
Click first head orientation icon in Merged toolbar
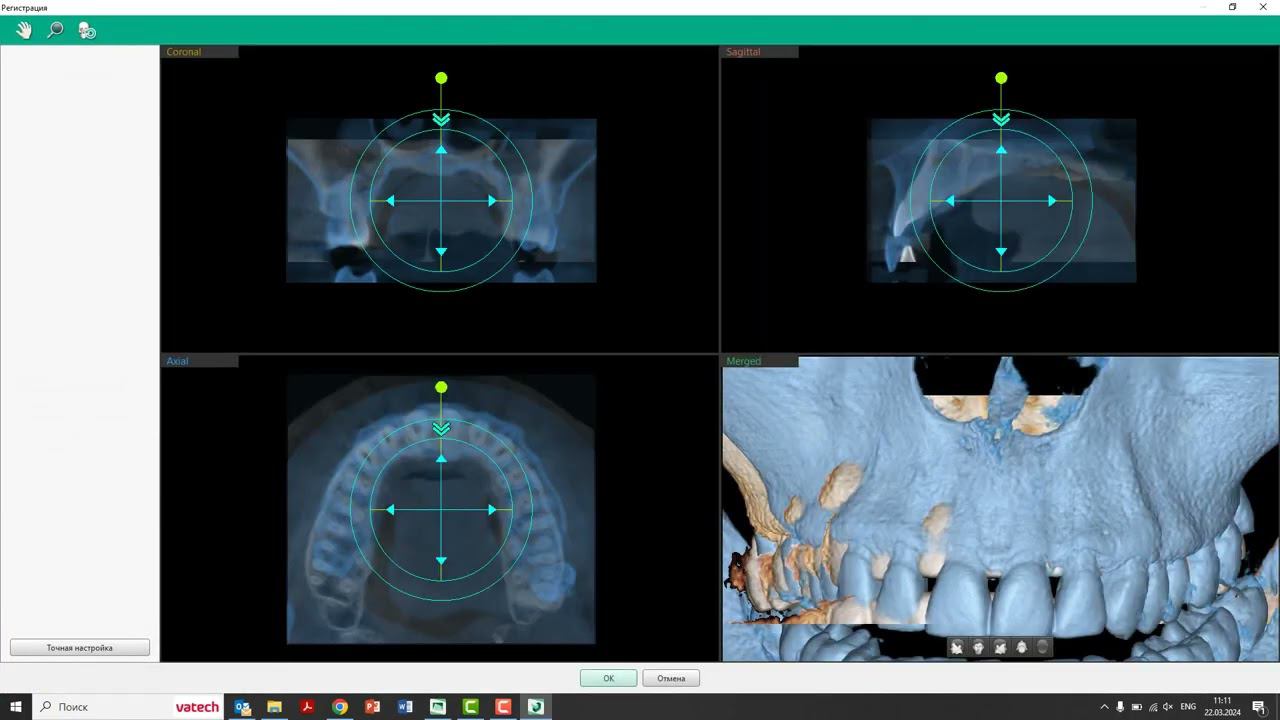[957, 647]
